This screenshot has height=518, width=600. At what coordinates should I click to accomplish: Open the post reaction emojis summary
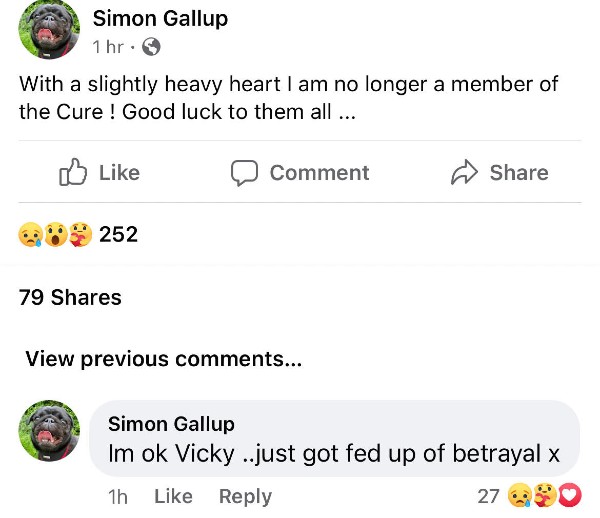tap(55, 235)
